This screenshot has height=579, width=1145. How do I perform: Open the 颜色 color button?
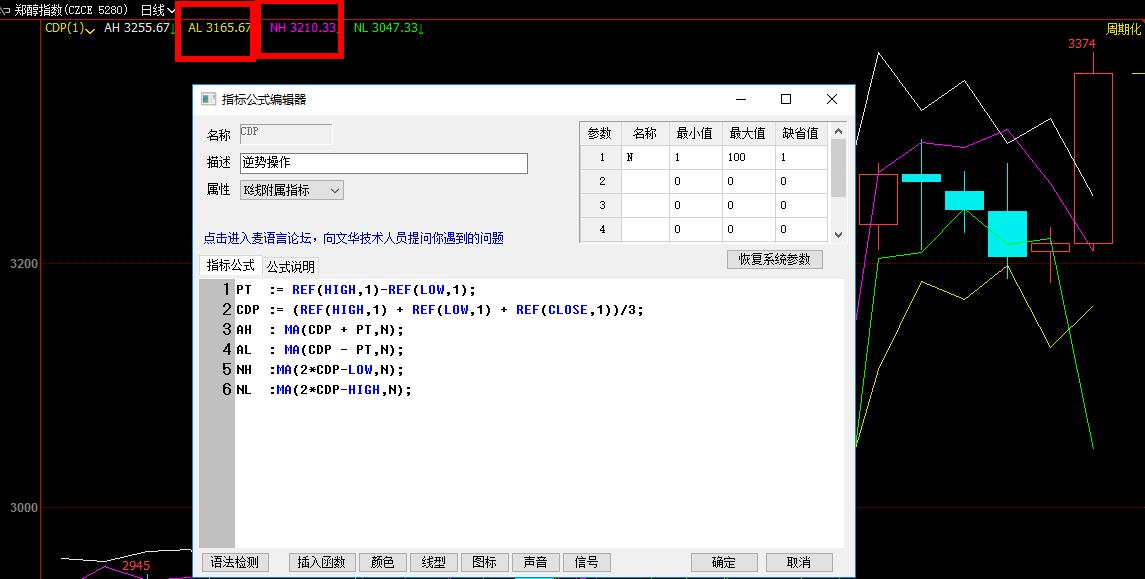pyautogui.click(x=383, y=562)
